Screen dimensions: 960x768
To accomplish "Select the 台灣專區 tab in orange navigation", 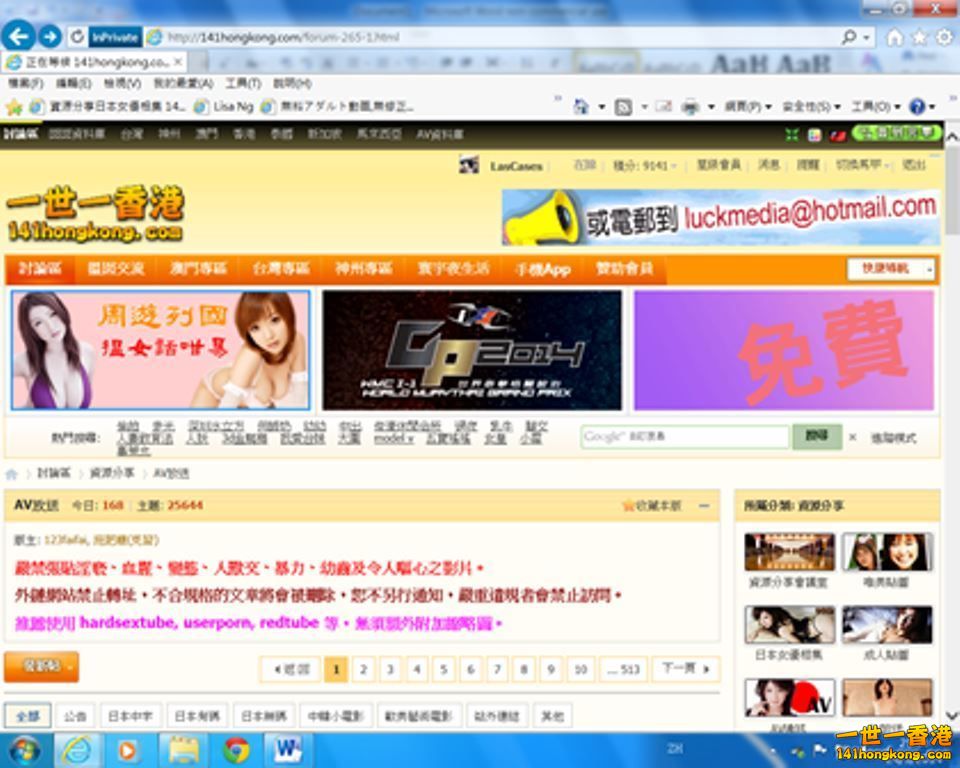I will click(x=280, y=268).
